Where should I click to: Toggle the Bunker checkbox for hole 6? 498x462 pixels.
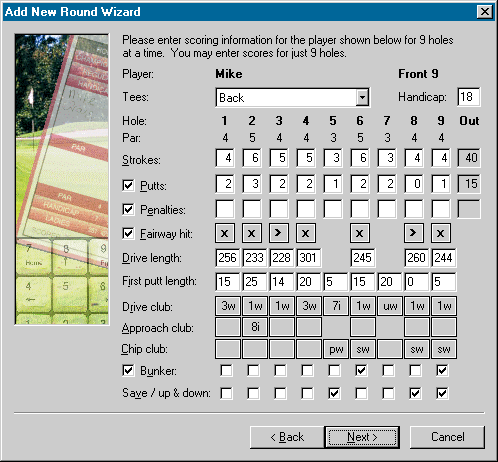click(x=361, y=370)
